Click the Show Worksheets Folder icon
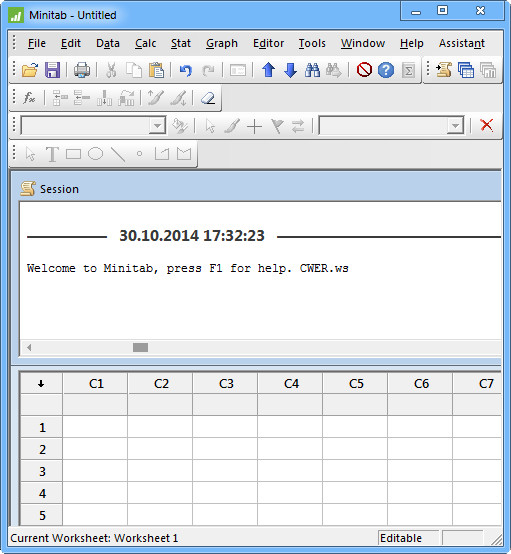 pyautogui.click(x=466, y=70)
